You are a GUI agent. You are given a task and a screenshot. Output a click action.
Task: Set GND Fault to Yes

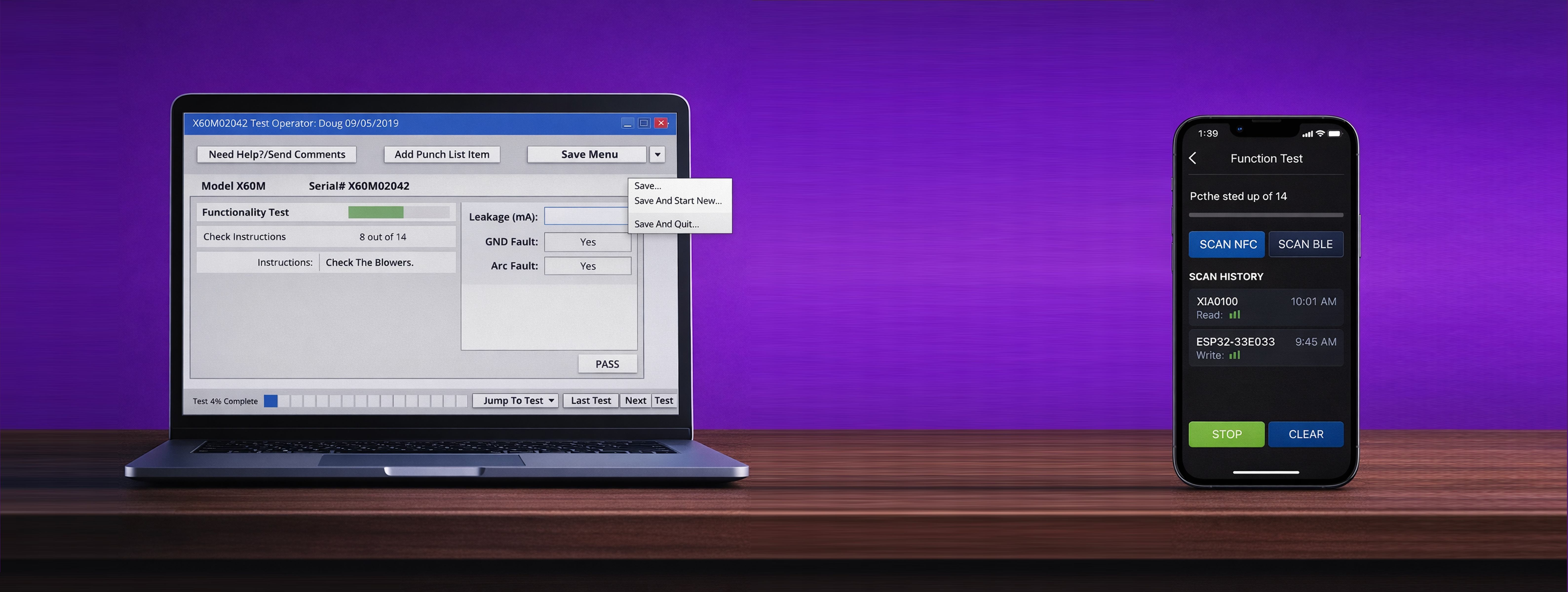coord(587,241)
